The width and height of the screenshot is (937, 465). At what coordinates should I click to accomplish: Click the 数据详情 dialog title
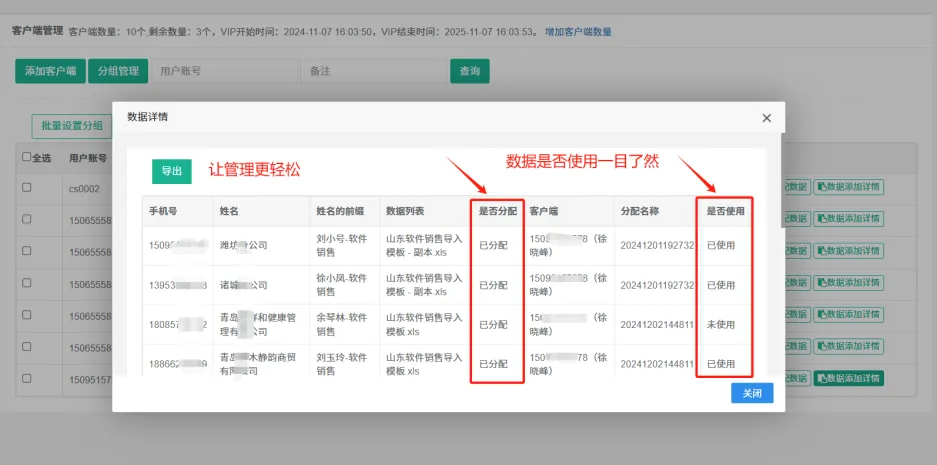click(x=148, y=117)
